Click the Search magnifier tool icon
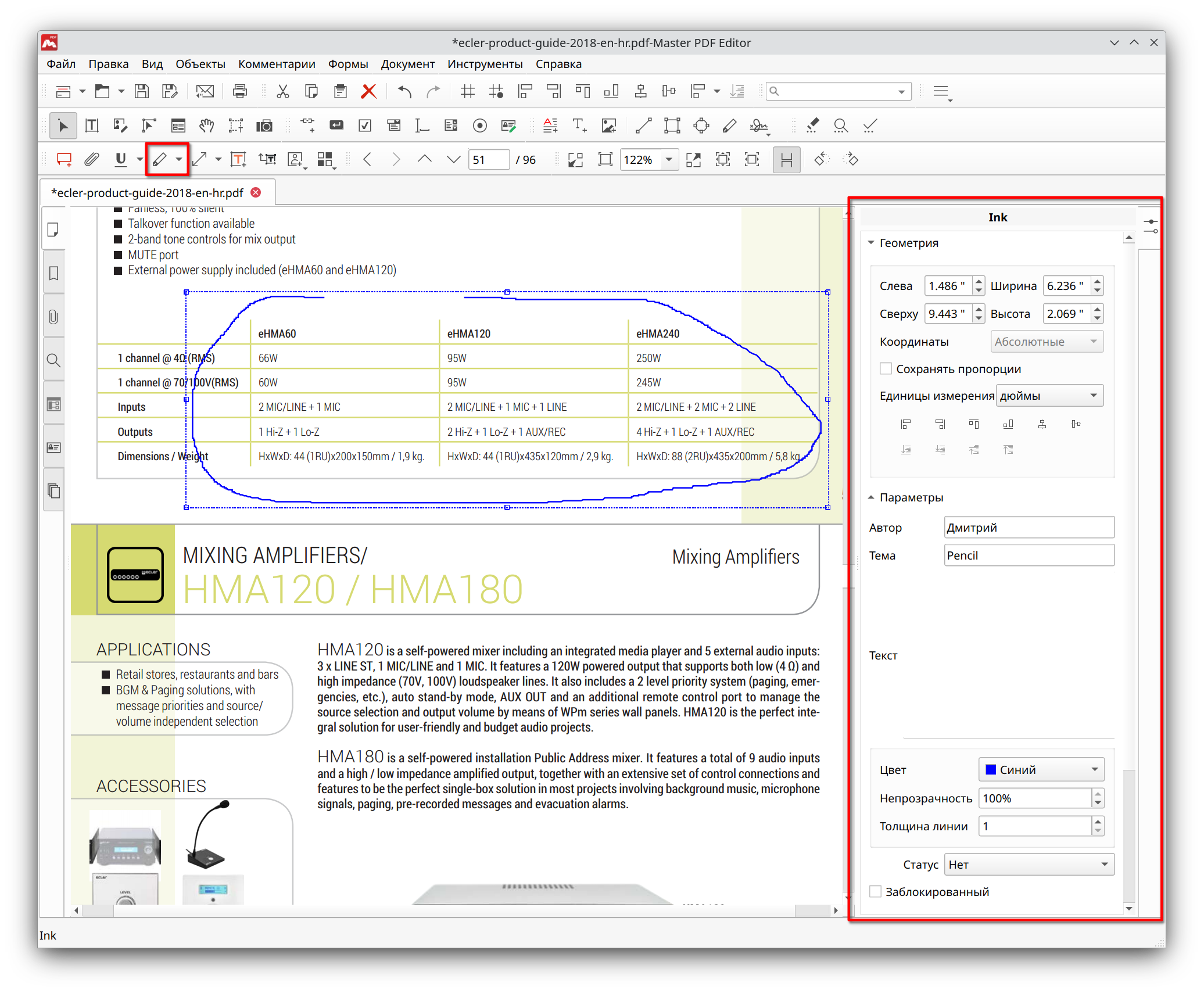 pos(840,126)
